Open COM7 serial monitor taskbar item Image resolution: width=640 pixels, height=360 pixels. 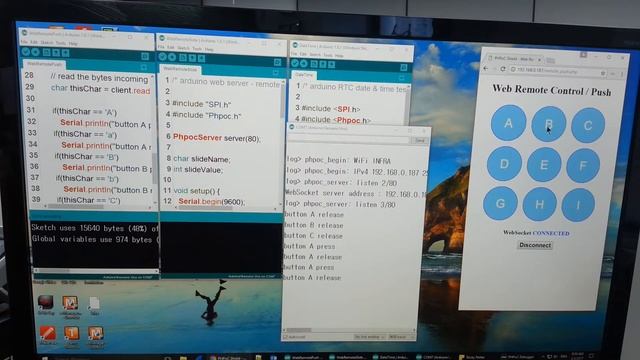click(434, 357)
